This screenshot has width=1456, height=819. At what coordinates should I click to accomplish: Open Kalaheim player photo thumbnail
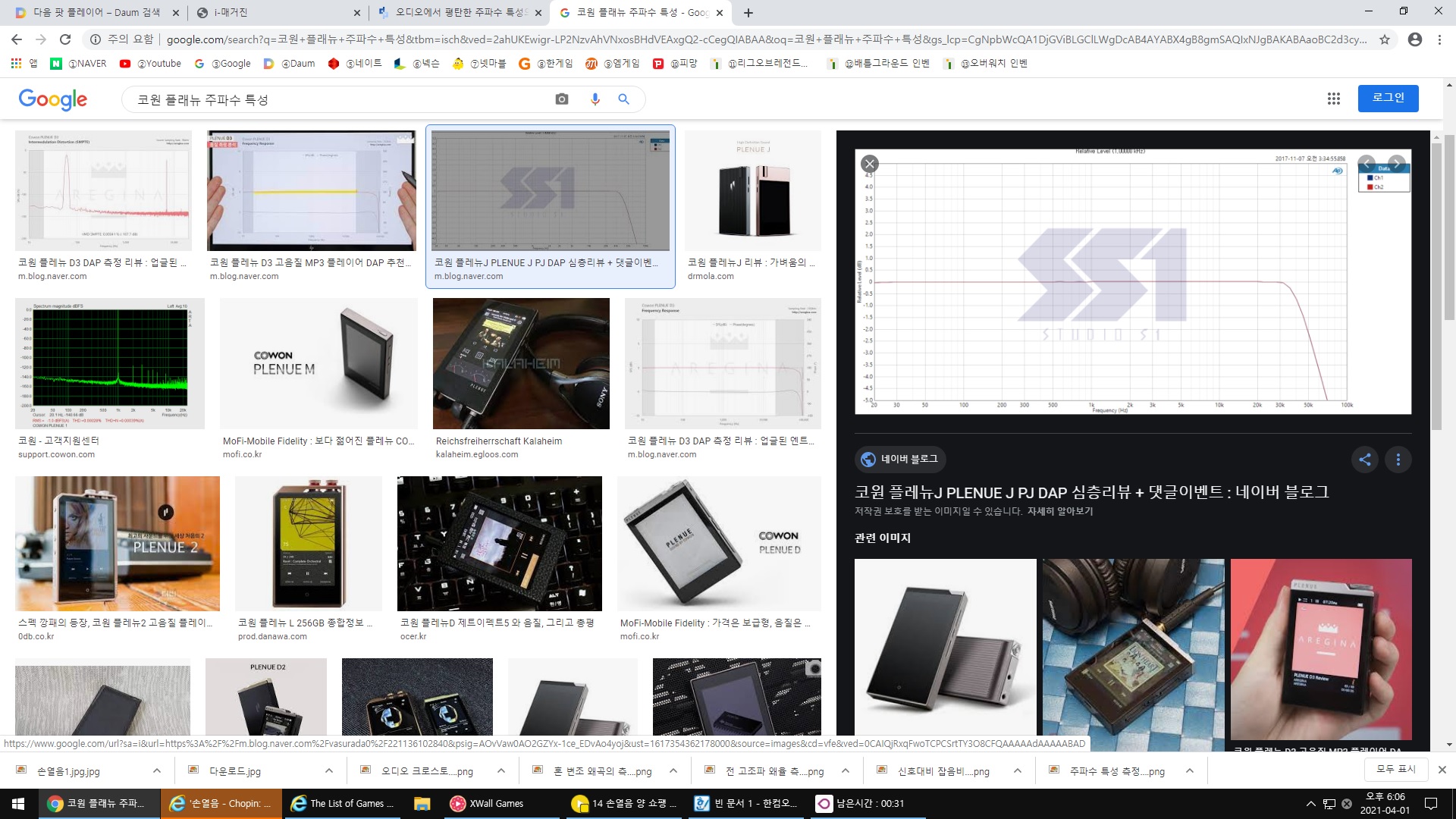click(x=521, y=364)
